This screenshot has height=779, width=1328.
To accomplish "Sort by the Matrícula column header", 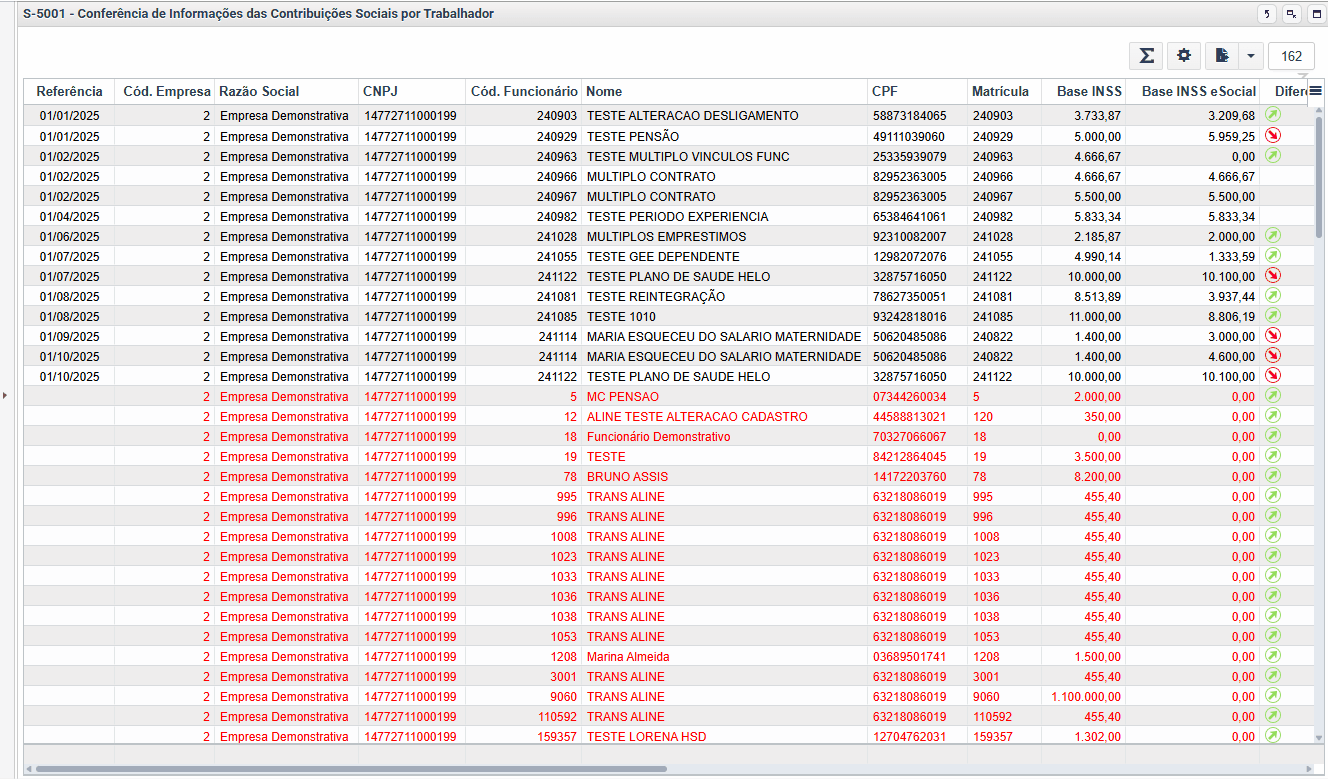I will pos(1004,91).
